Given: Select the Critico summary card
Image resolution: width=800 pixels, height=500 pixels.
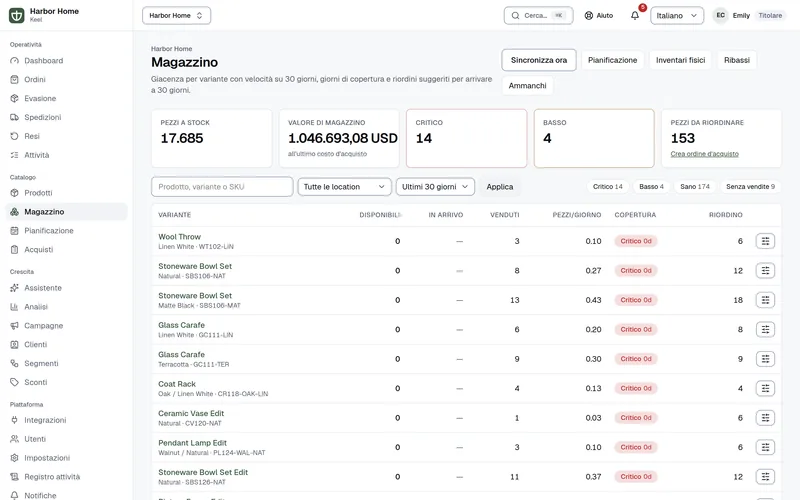Looking at the screenshot, I should point(466,138).
